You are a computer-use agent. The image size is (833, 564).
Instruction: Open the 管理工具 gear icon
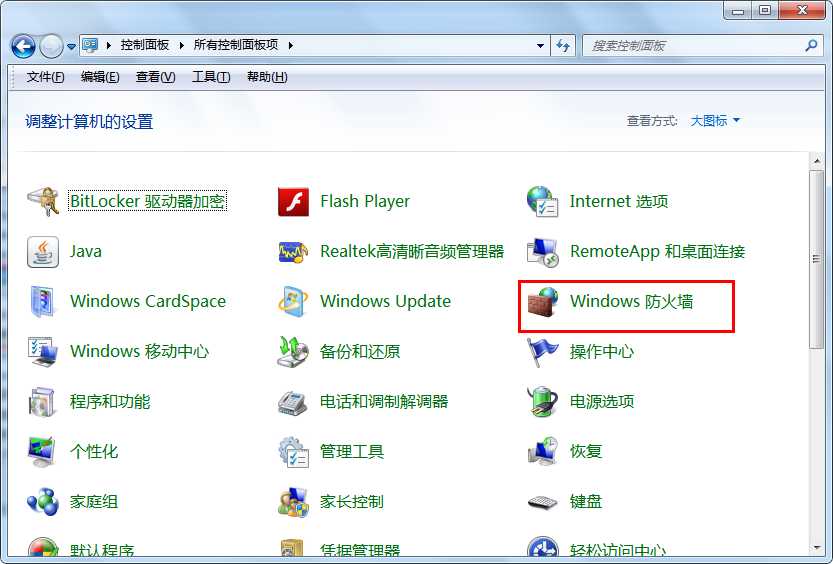tap(293, 452)
